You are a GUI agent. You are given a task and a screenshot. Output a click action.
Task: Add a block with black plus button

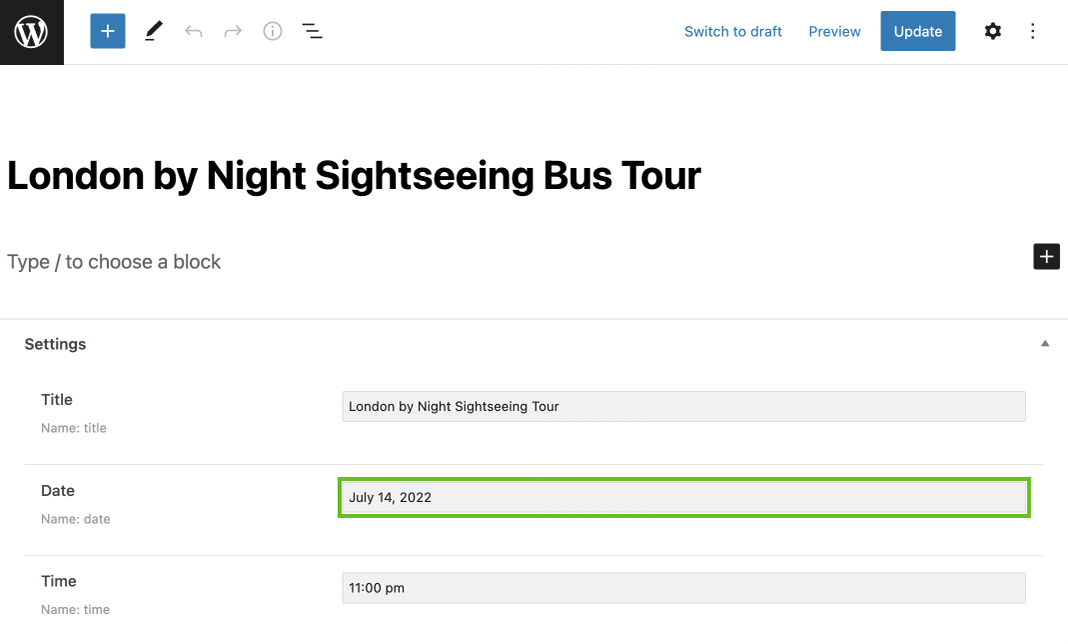1046,256
